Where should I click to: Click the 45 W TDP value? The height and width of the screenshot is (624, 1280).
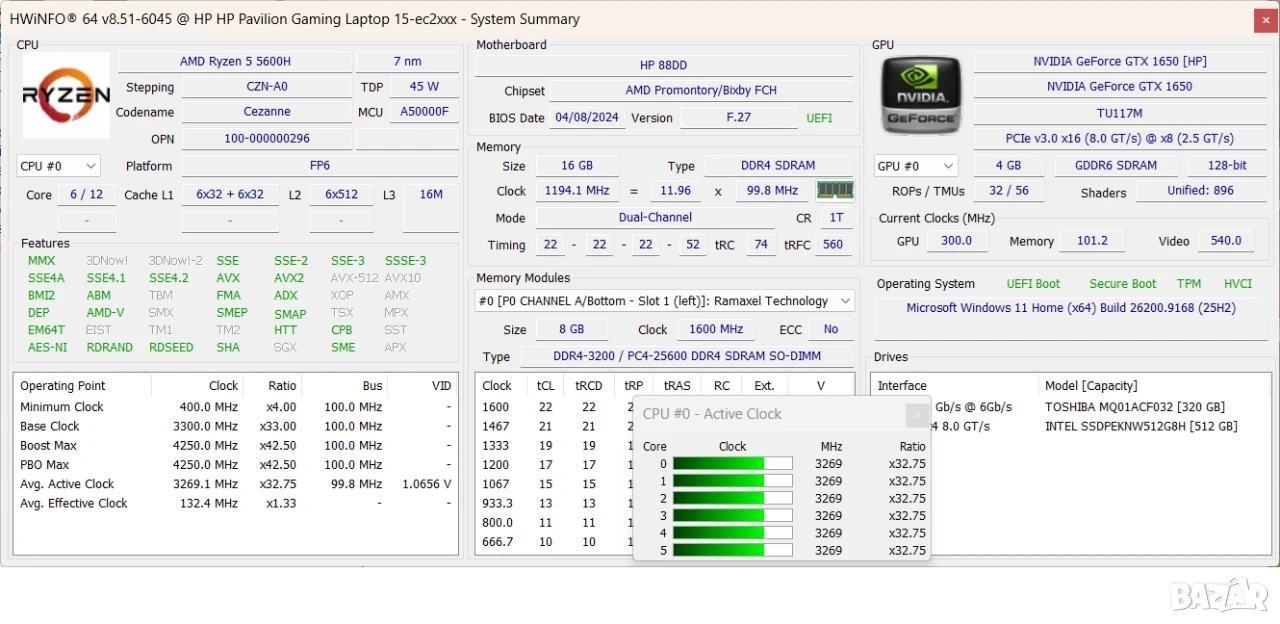424,87
